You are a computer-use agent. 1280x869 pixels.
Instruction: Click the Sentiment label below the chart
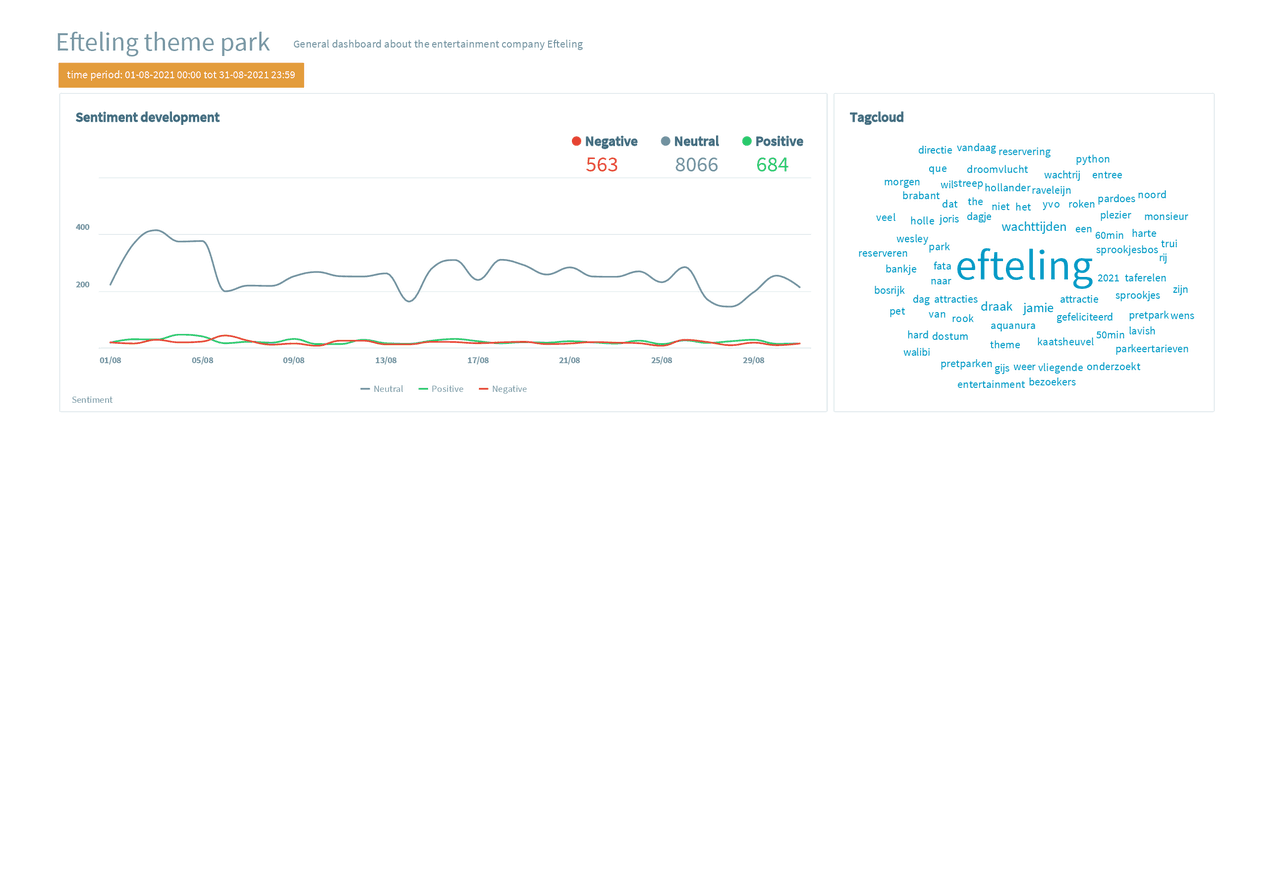[91, 399]
